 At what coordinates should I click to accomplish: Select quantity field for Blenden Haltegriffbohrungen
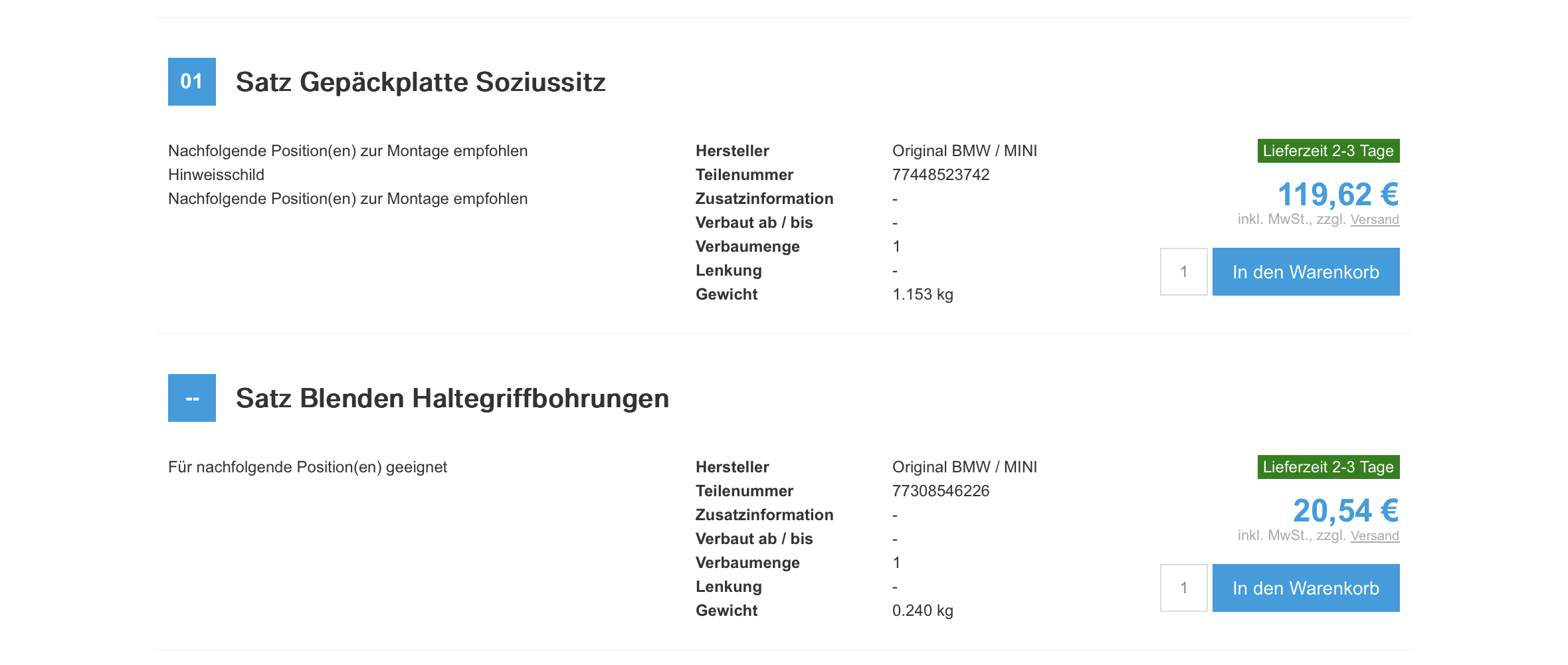1183,588
